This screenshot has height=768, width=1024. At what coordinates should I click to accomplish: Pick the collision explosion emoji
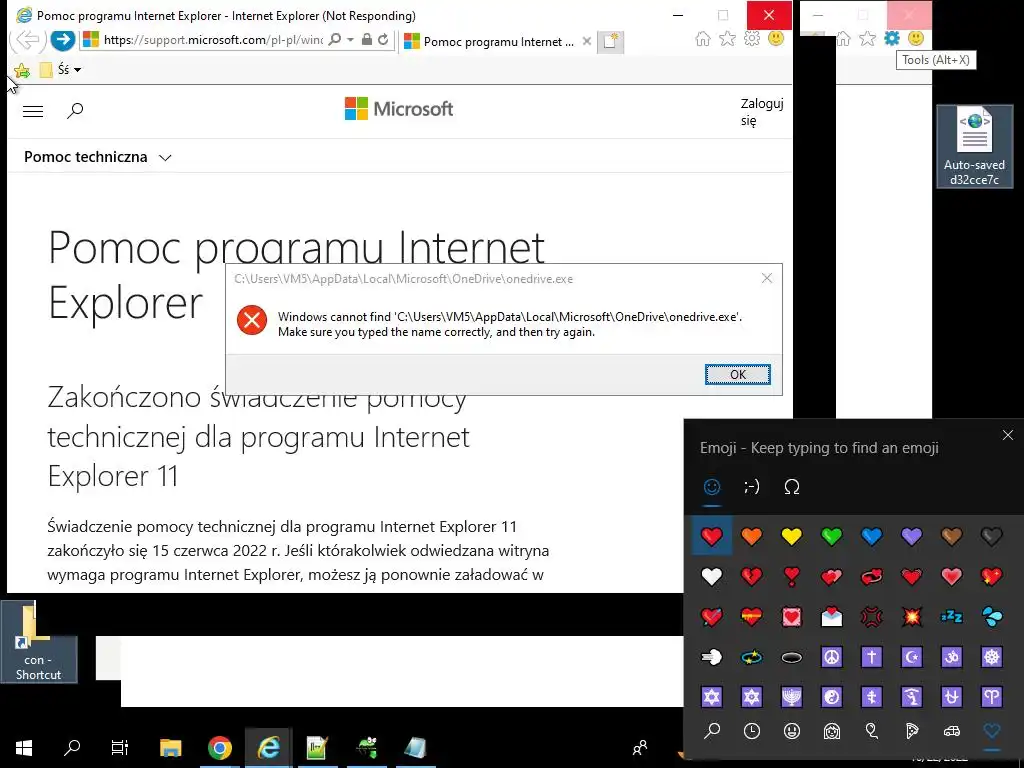click(x=912, y=616)
